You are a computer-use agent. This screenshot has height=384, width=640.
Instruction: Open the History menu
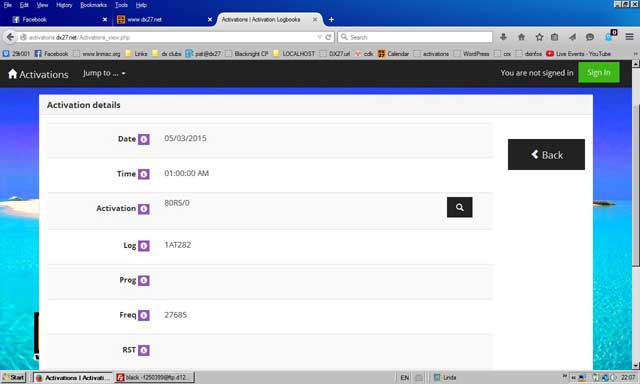(x=64, y=5)
